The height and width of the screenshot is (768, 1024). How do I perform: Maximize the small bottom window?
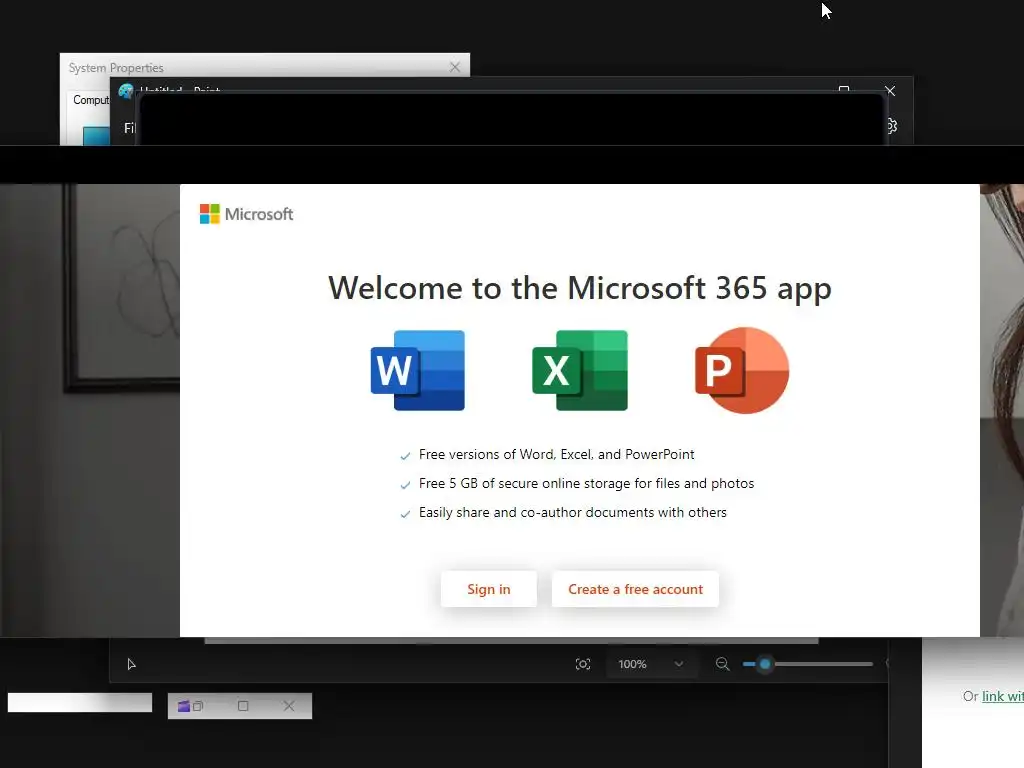243,706
